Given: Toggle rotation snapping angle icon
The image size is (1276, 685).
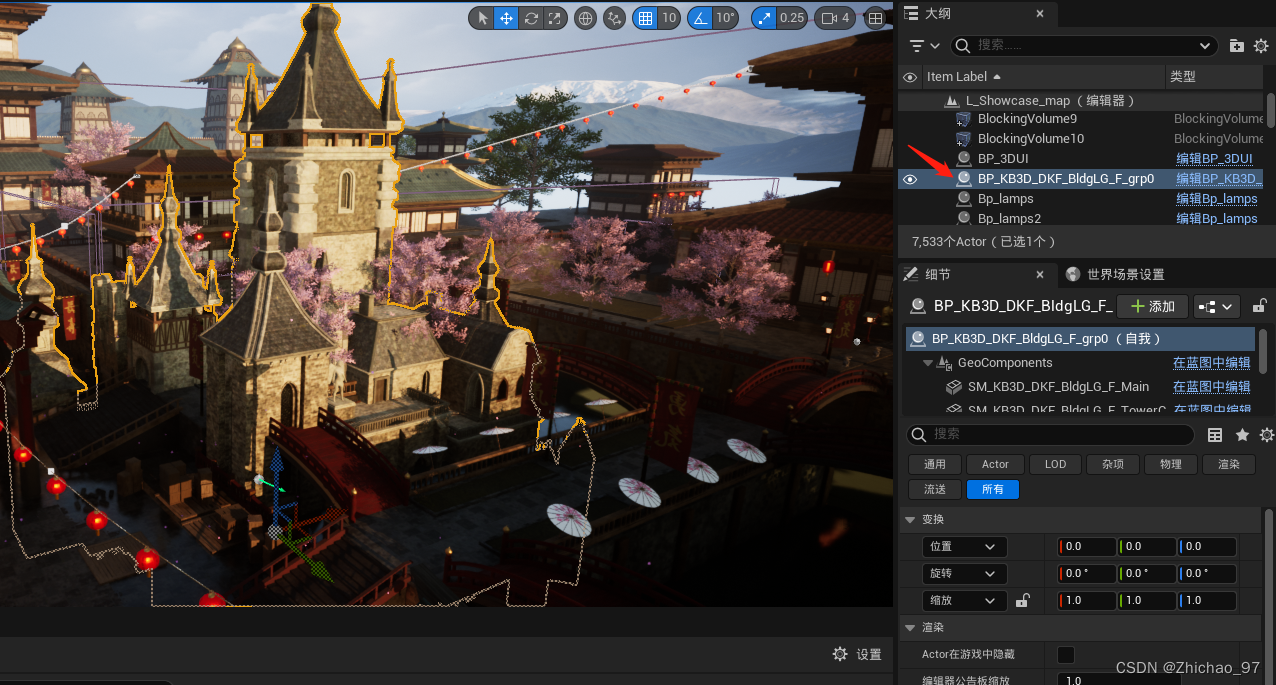Looking at the screenshot, I should tap(700, 18).
